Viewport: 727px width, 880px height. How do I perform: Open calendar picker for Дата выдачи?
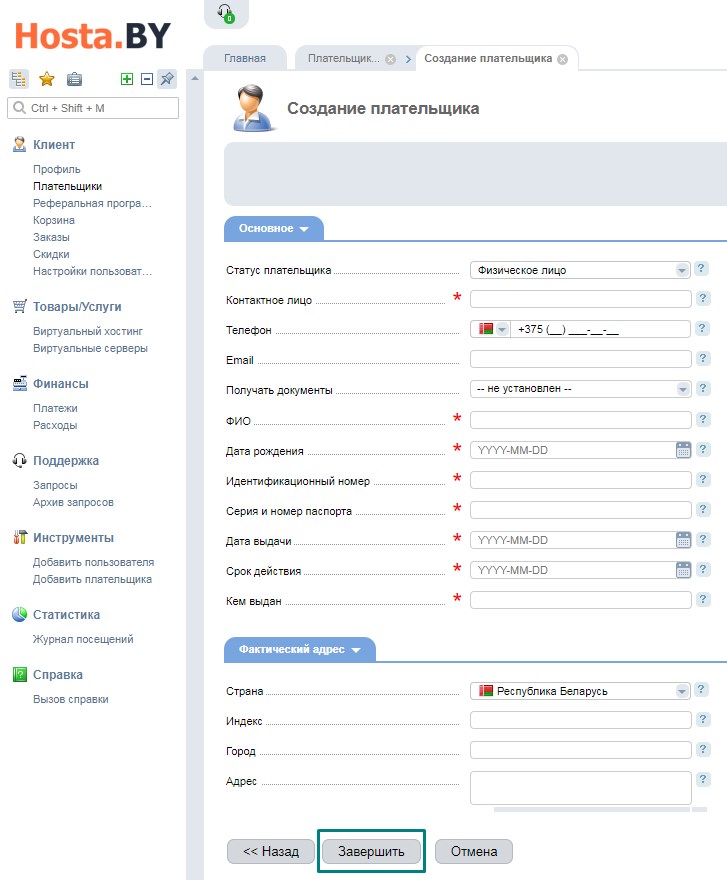click(683, 540)
